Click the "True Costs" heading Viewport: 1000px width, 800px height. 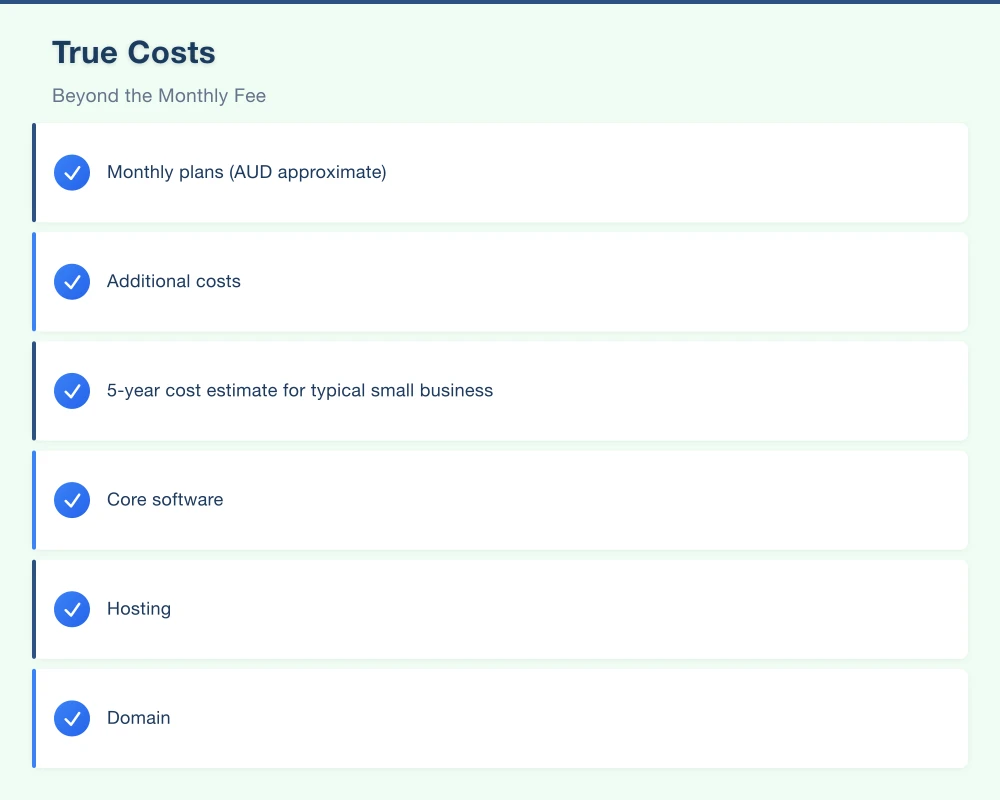[x=133, y=53]
